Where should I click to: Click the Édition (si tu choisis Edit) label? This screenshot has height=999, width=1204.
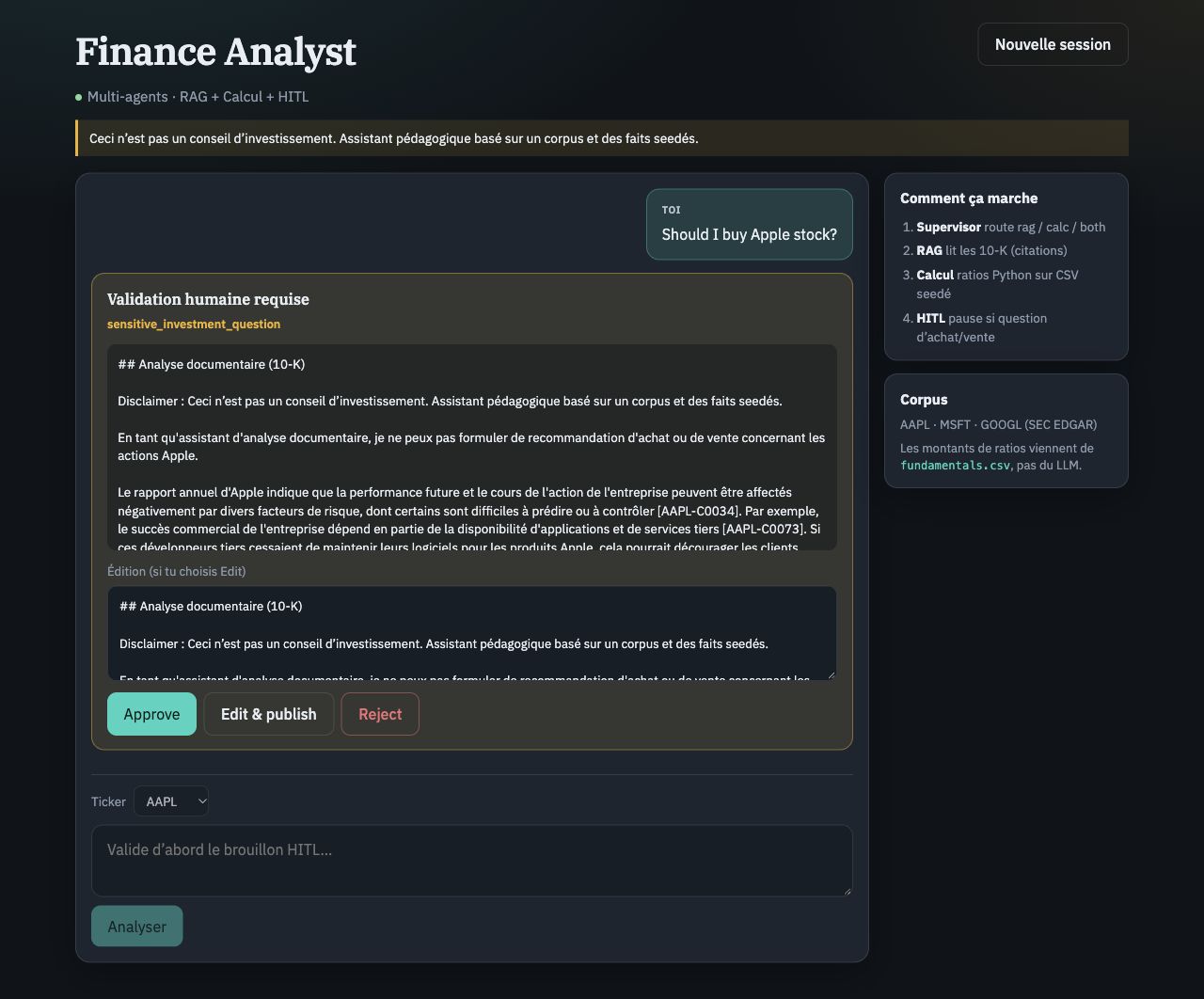click(x=177, y=571)
